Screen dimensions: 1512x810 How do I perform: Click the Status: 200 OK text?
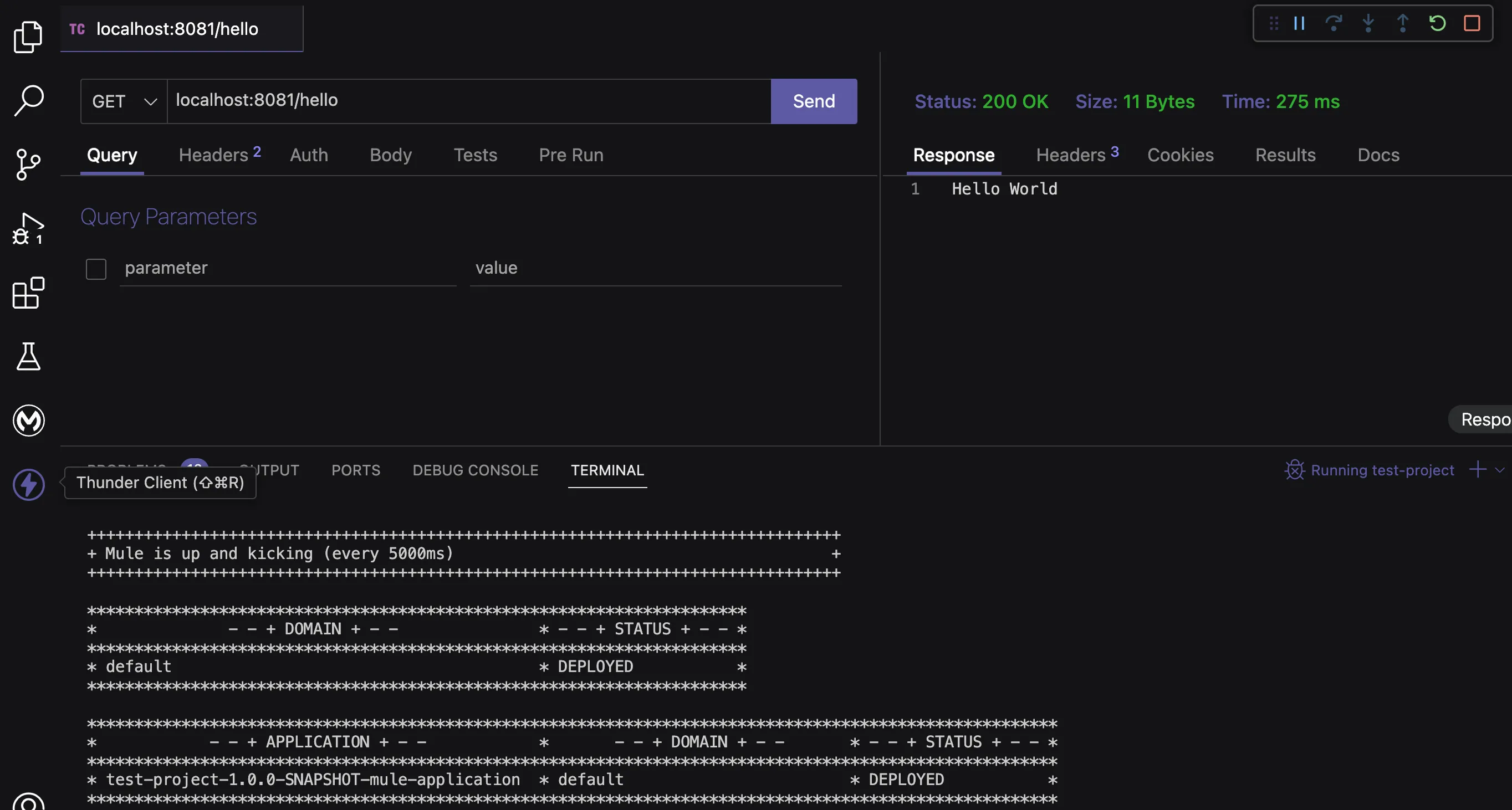tap(981, 101)
